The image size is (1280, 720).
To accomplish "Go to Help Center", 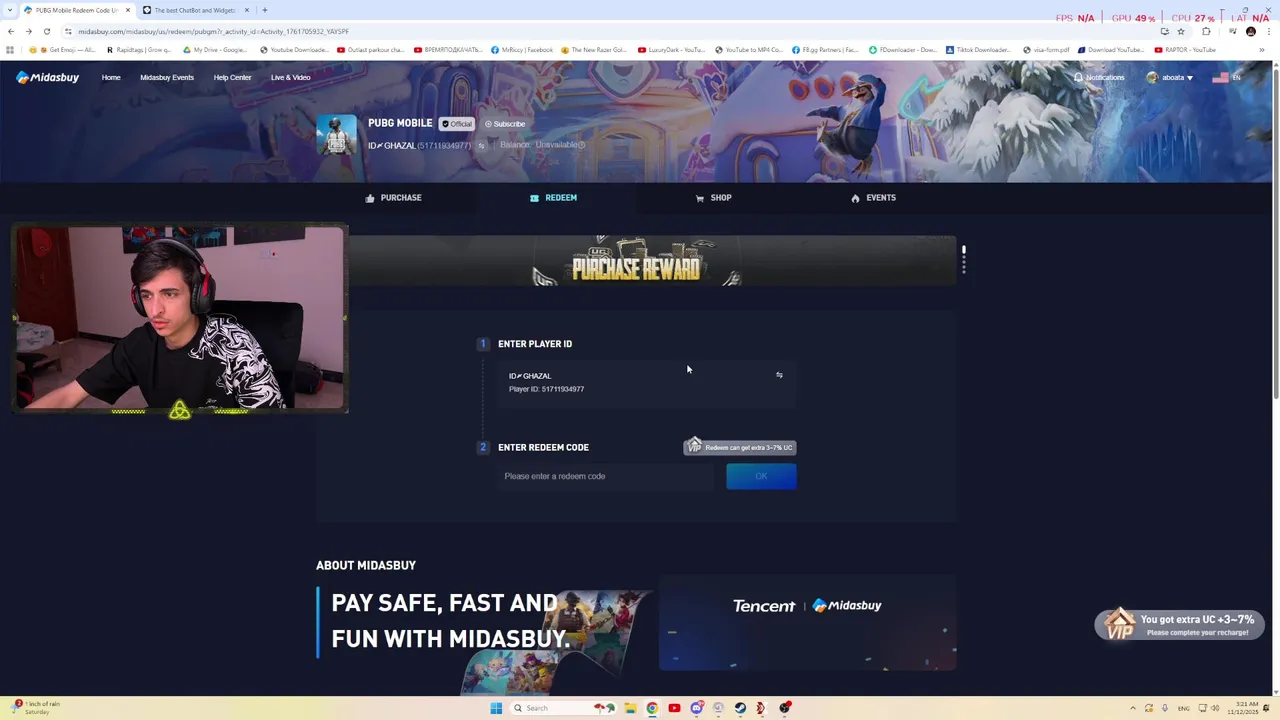I will click(232, 77).
